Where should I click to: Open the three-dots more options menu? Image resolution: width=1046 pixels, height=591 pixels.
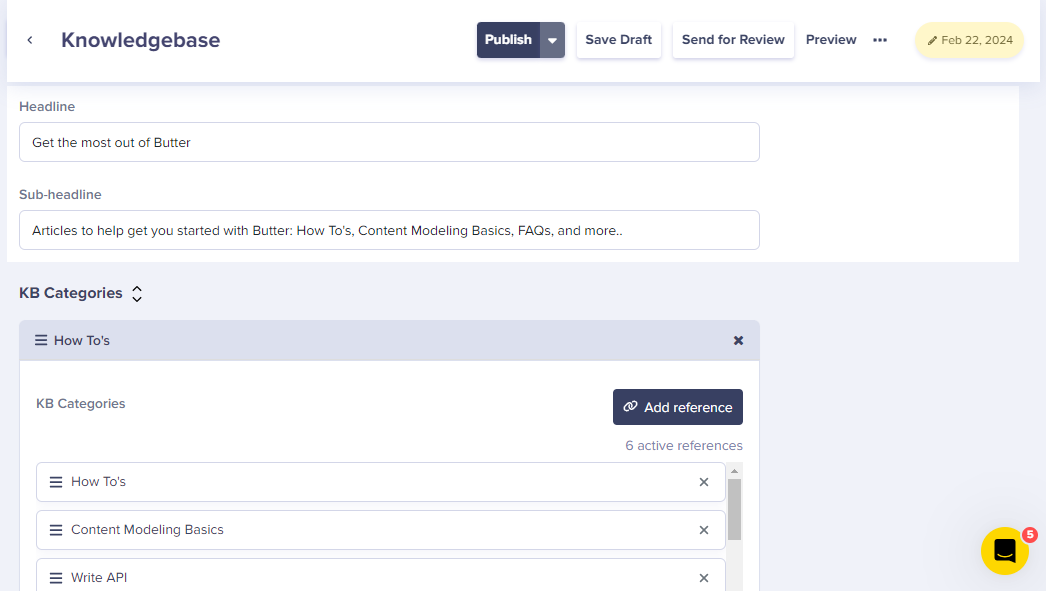point(880,40)
